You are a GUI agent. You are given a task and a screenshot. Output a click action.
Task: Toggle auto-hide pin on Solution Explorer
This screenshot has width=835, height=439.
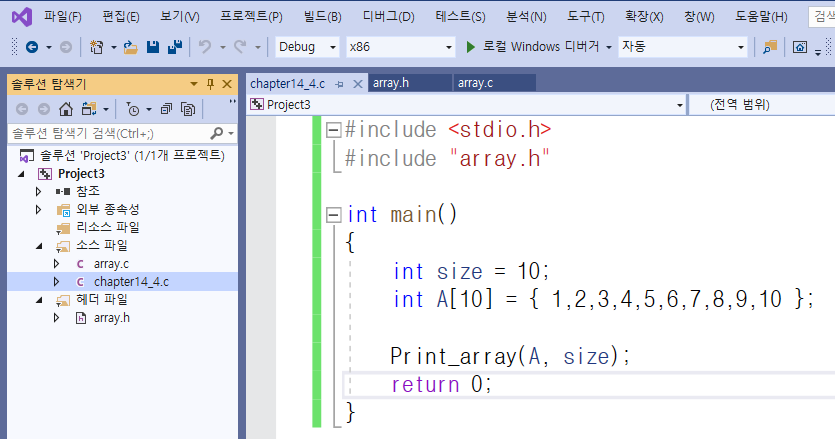tap(210, 84)
